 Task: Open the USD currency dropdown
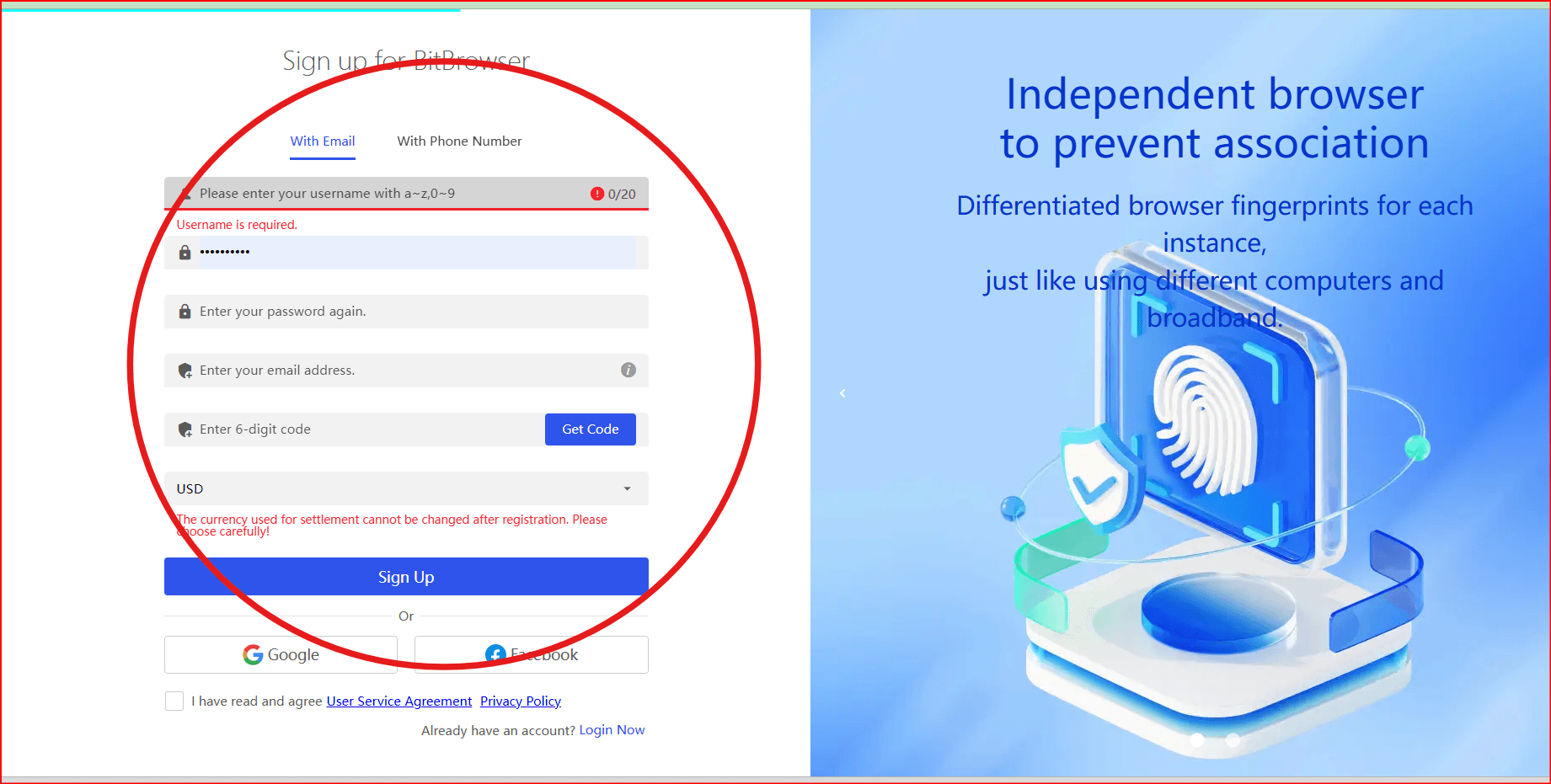point(406,488)
